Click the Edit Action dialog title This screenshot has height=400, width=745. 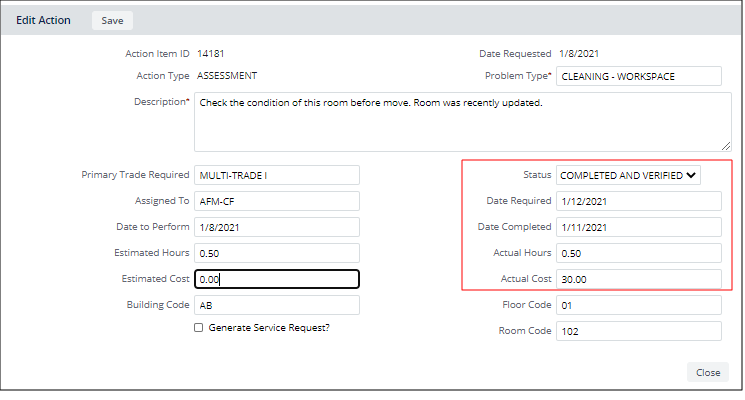coord(43,20)
